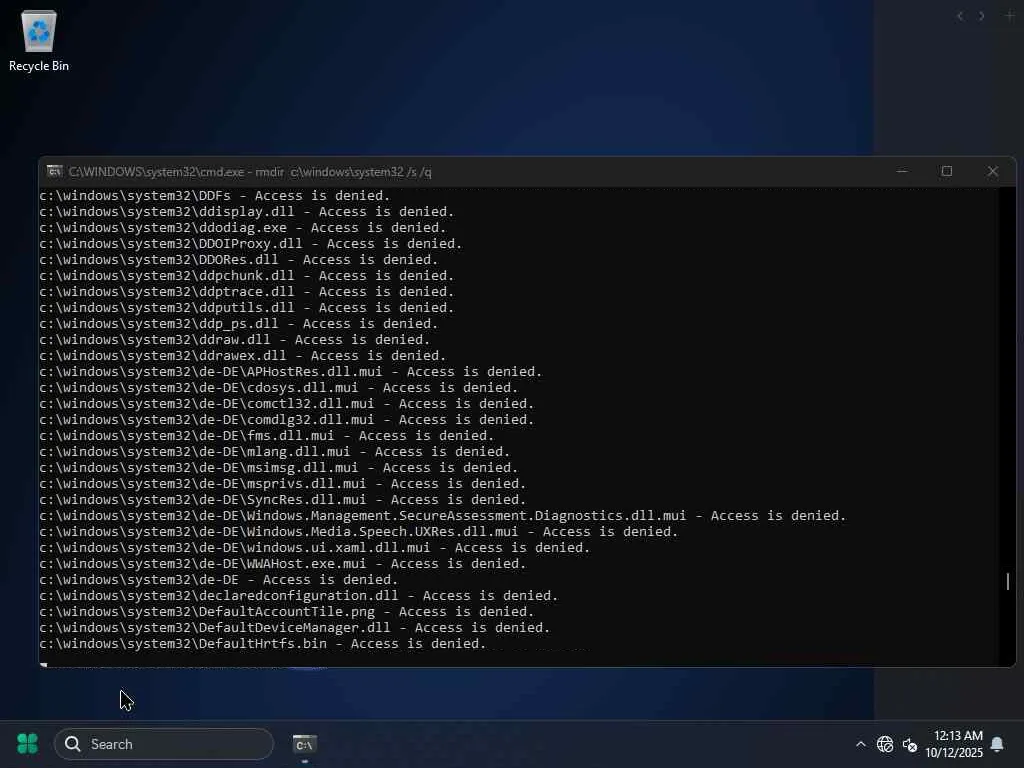The height and width of the screenshot is (768, 1024).
Task: Open the Windows Start menu
Action: click(x=27, y=743)
